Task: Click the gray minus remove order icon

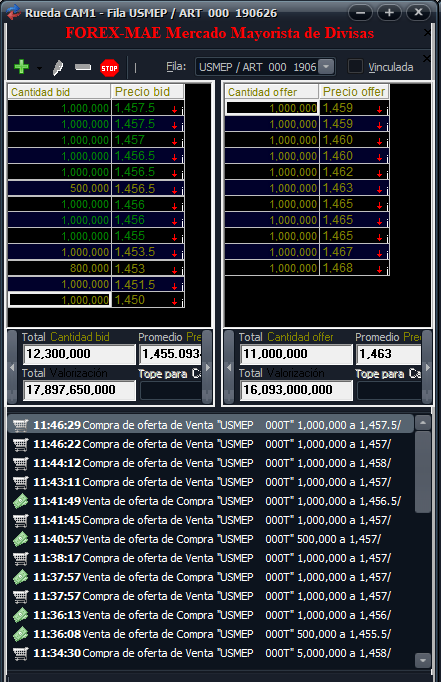Action: coord(83,67)
